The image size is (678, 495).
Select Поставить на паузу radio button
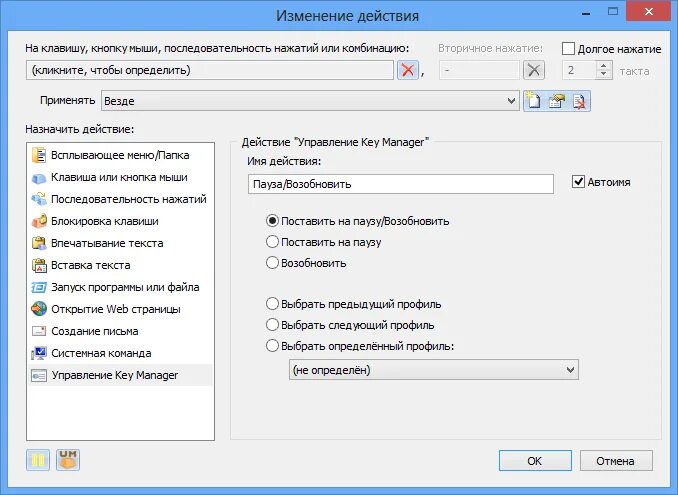[x=272, y=242]
